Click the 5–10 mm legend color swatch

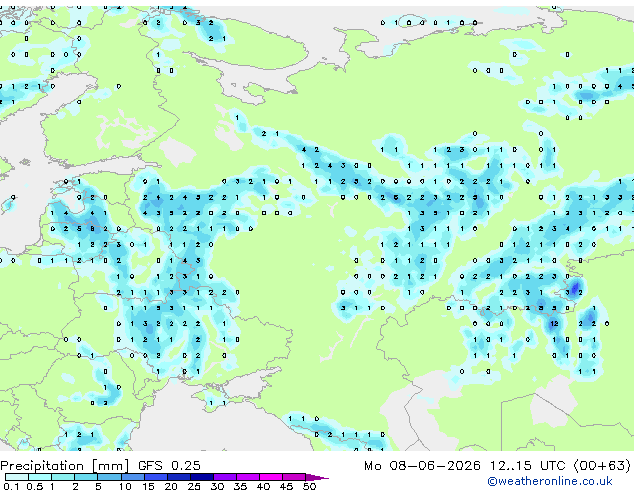coord(109,477)
